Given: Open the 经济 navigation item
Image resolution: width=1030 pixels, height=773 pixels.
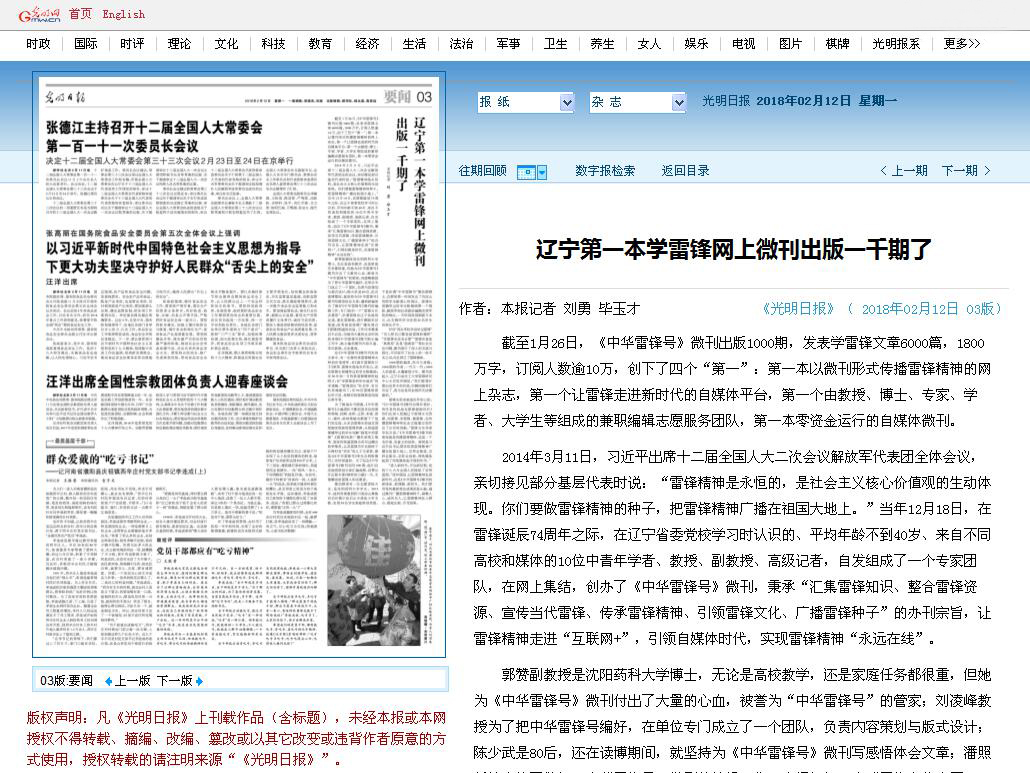Looking at the screenshot, I should [x=367, y=43].
